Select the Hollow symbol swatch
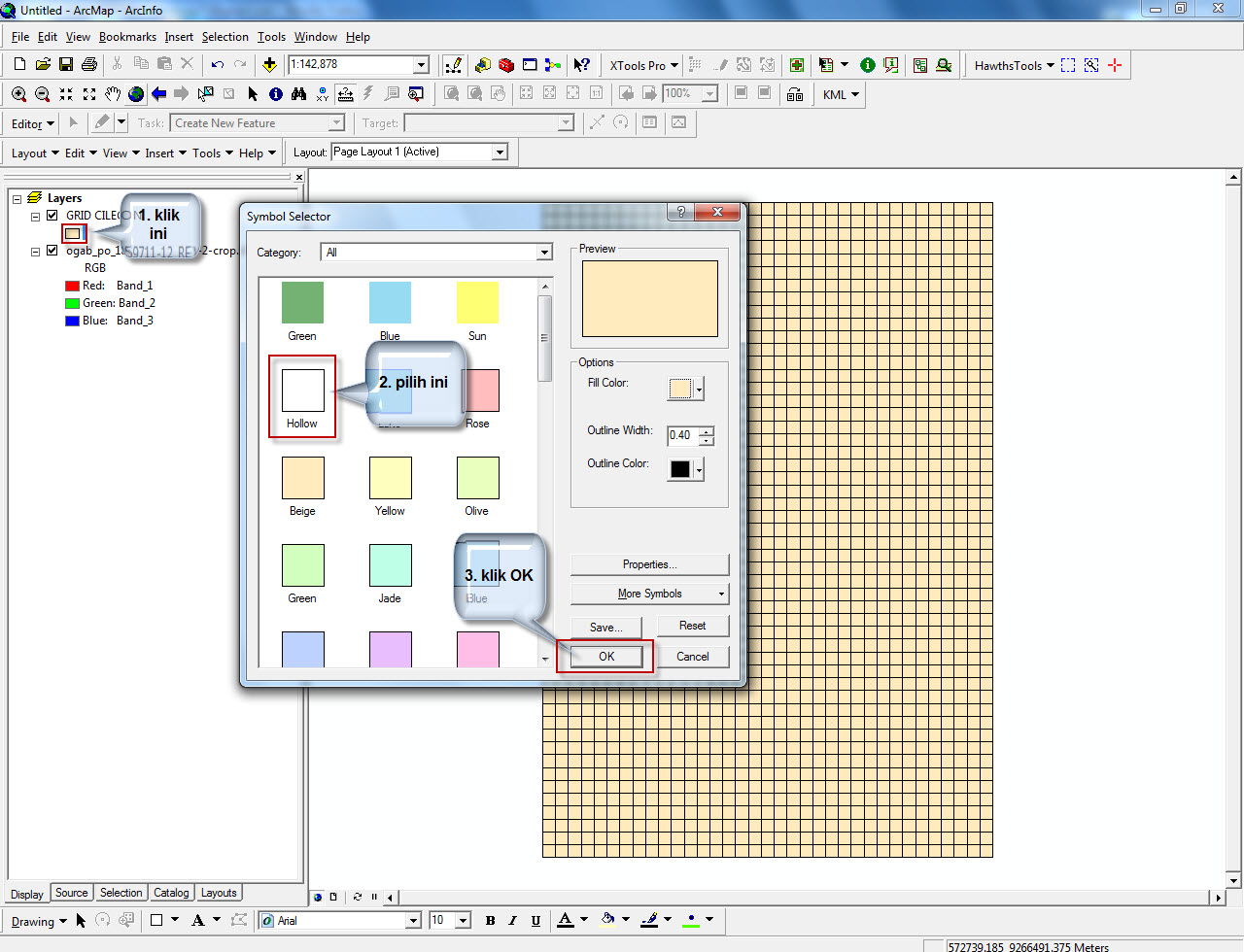Image resolution: width=1244 pixels, height=952 pixels. 302,389
